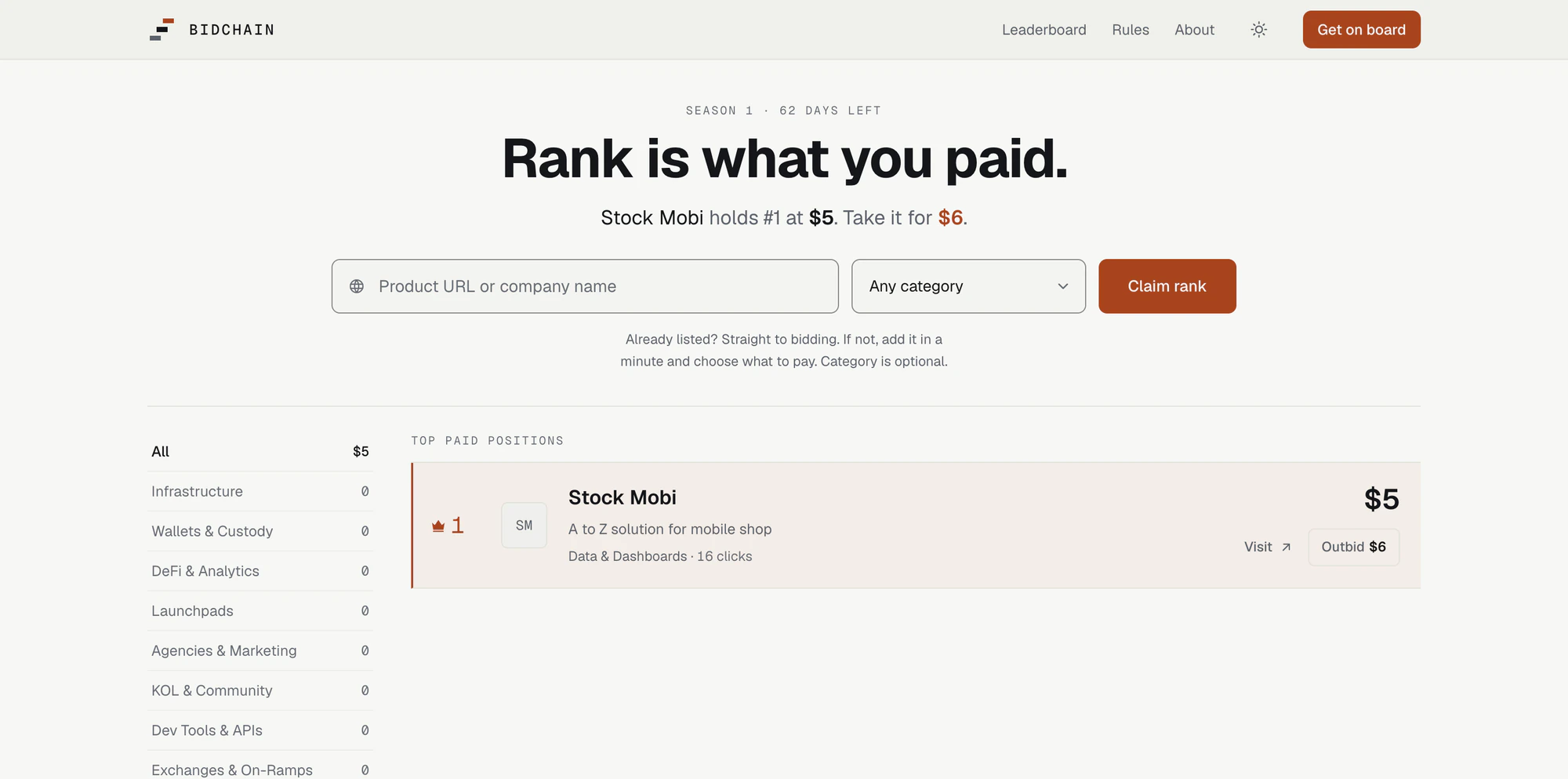Click the BidChain logo icon
Viewport: 1568px width, 779px height.
(162, 30)
